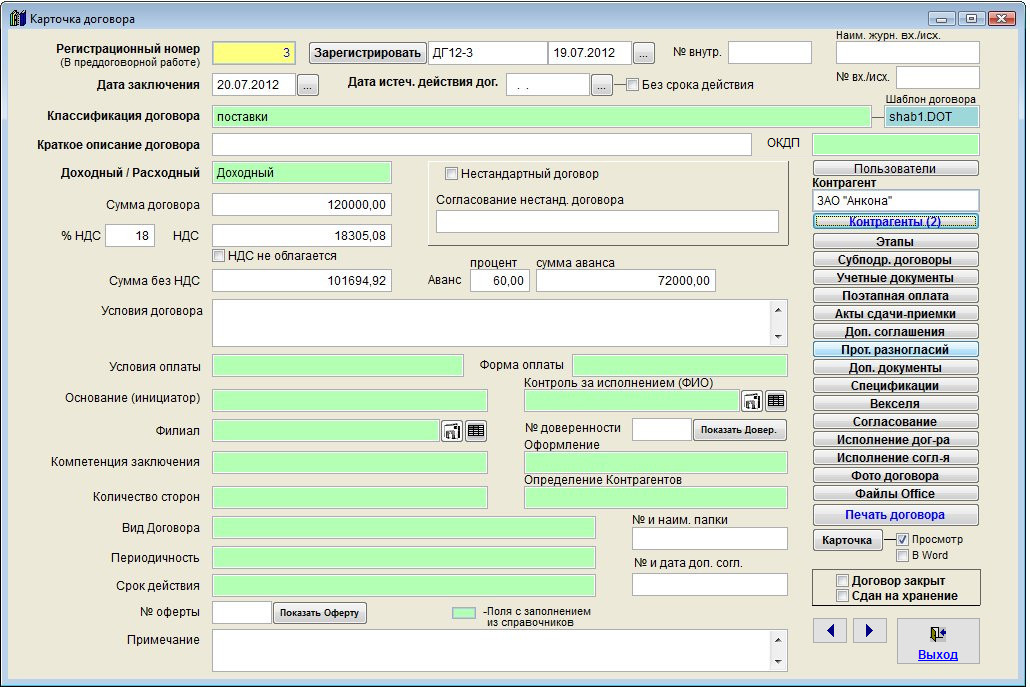Open date picker next to 19.07.2012 registration date
The image size is (1030, 687).
[x=644, y=53]
